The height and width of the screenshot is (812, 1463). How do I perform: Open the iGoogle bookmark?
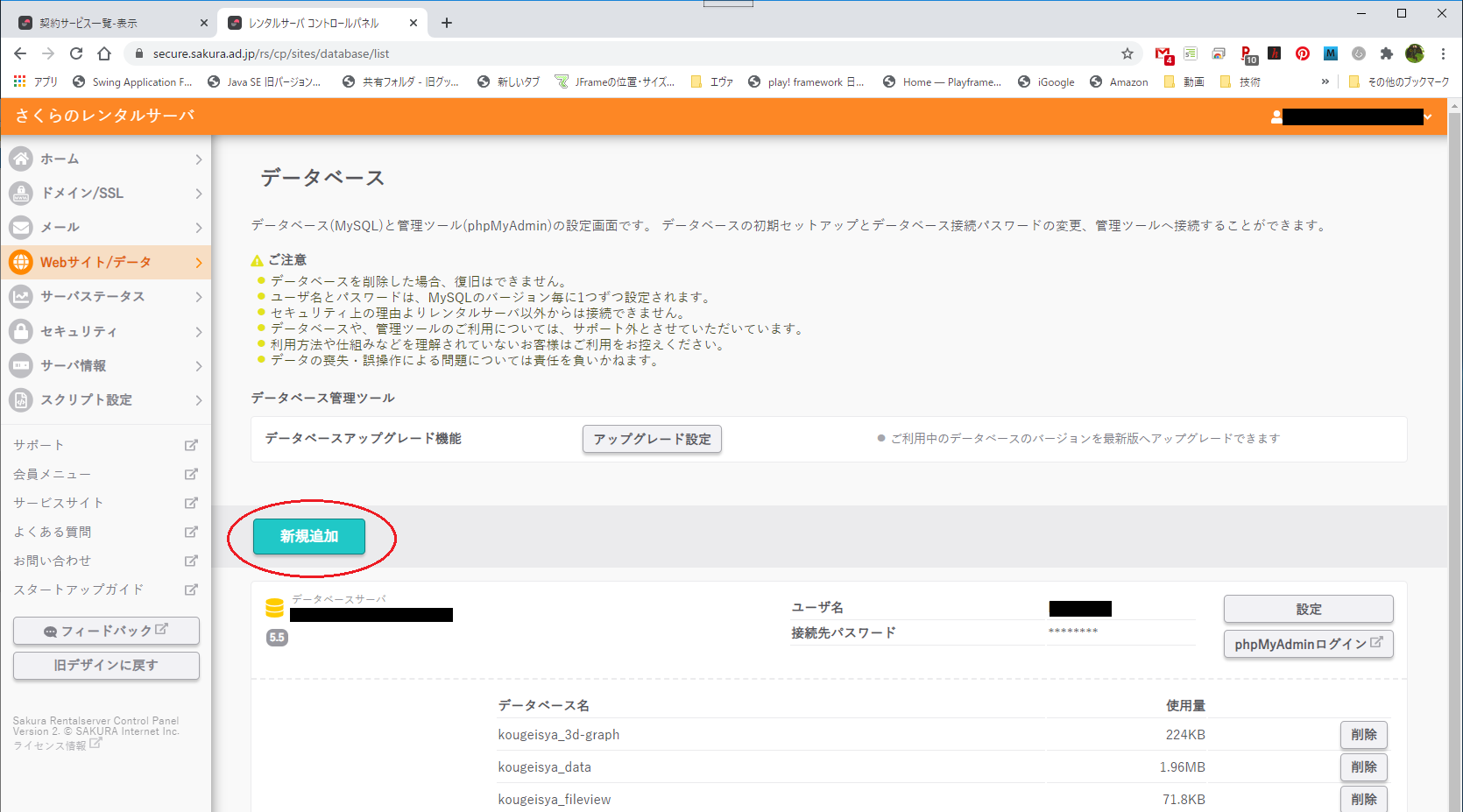(1046, 81)
